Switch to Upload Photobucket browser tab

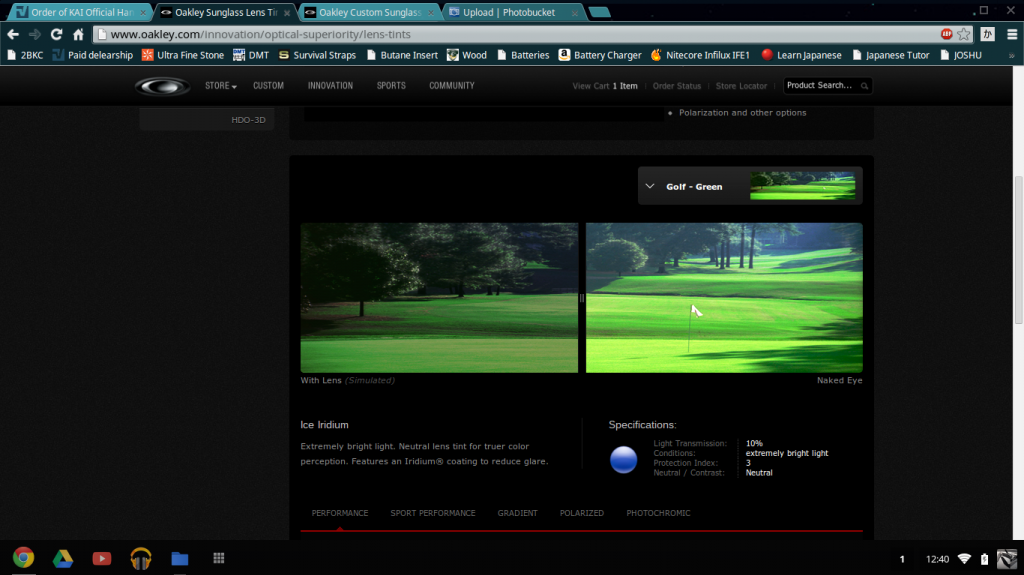click(x=513, y=12)
